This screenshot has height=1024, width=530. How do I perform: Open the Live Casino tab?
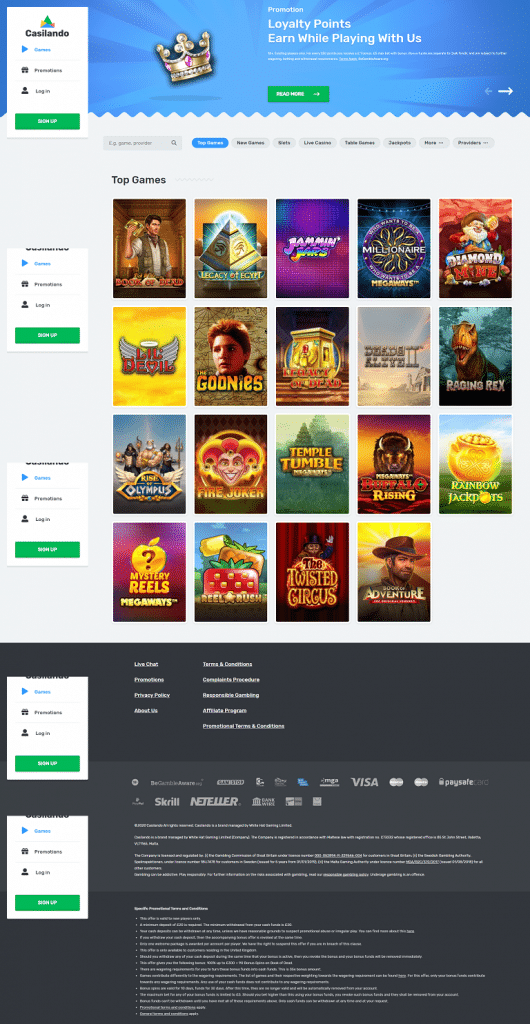[317, 142]
